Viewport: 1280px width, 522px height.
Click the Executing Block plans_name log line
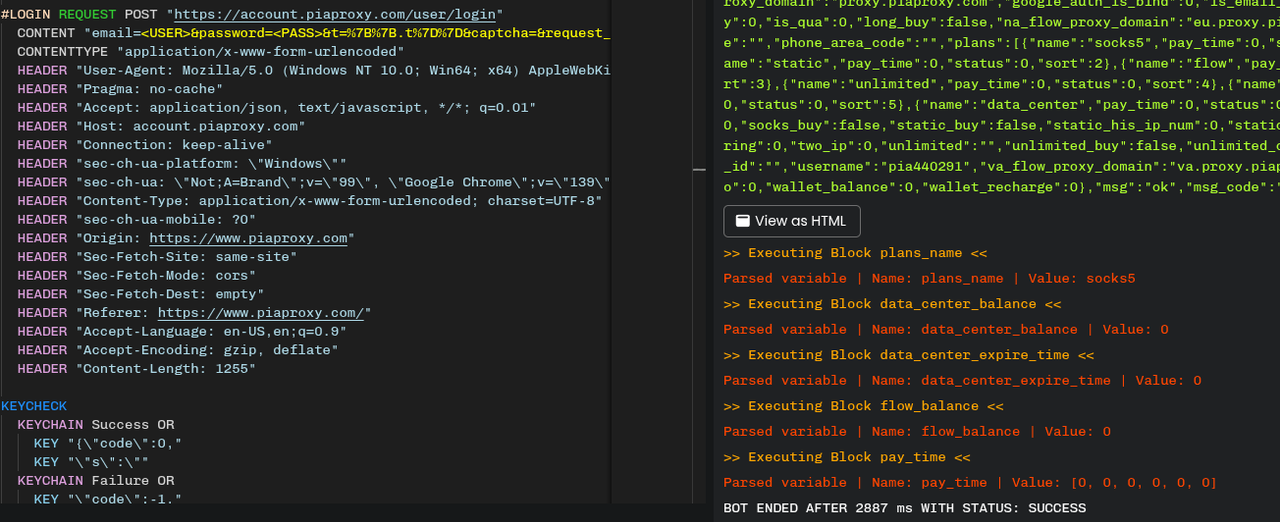point(855,253)
